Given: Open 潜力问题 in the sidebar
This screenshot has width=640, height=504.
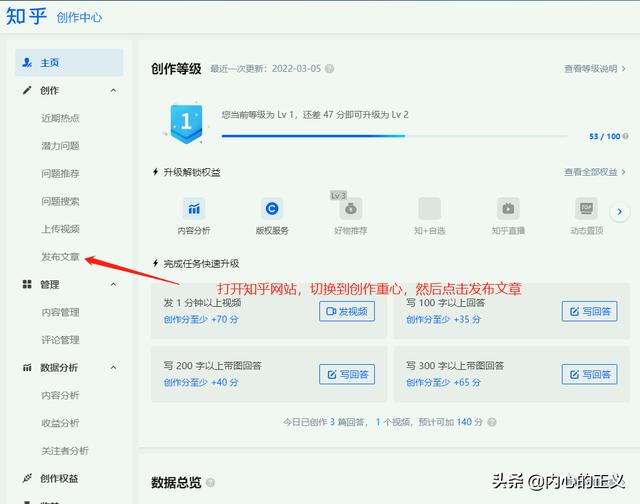Looking at the screenshot, I should (x=60, y=146).
